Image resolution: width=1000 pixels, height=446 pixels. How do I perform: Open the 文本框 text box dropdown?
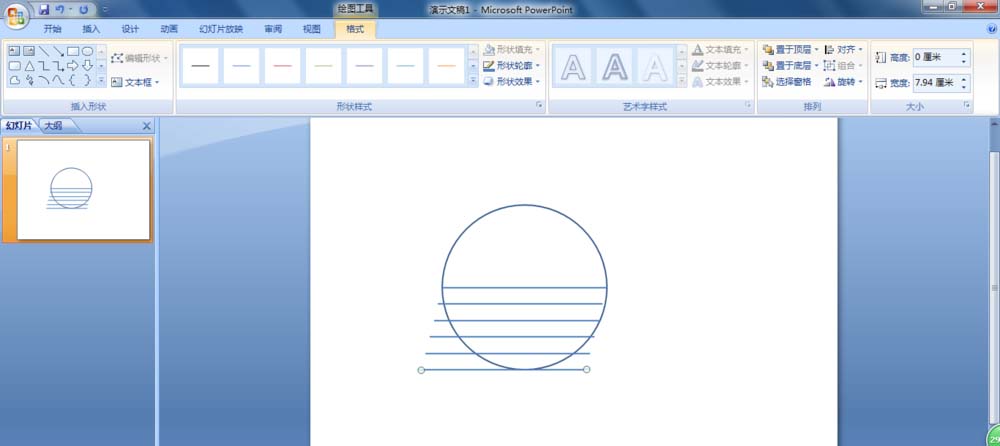coord(135,82)
